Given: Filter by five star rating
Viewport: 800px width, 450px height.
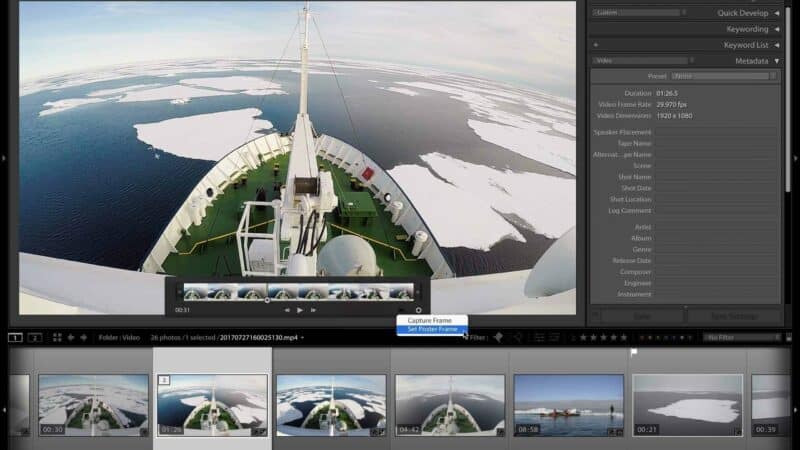Looking at the screenshot, I should [623, 337].
